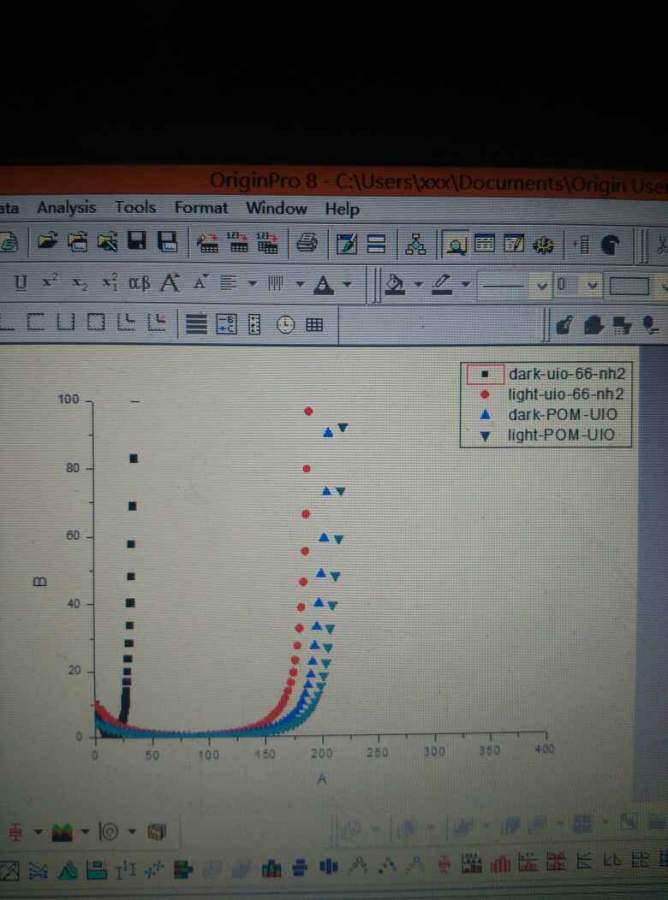Open Code Builder gear icon

(x=543, y=245)
